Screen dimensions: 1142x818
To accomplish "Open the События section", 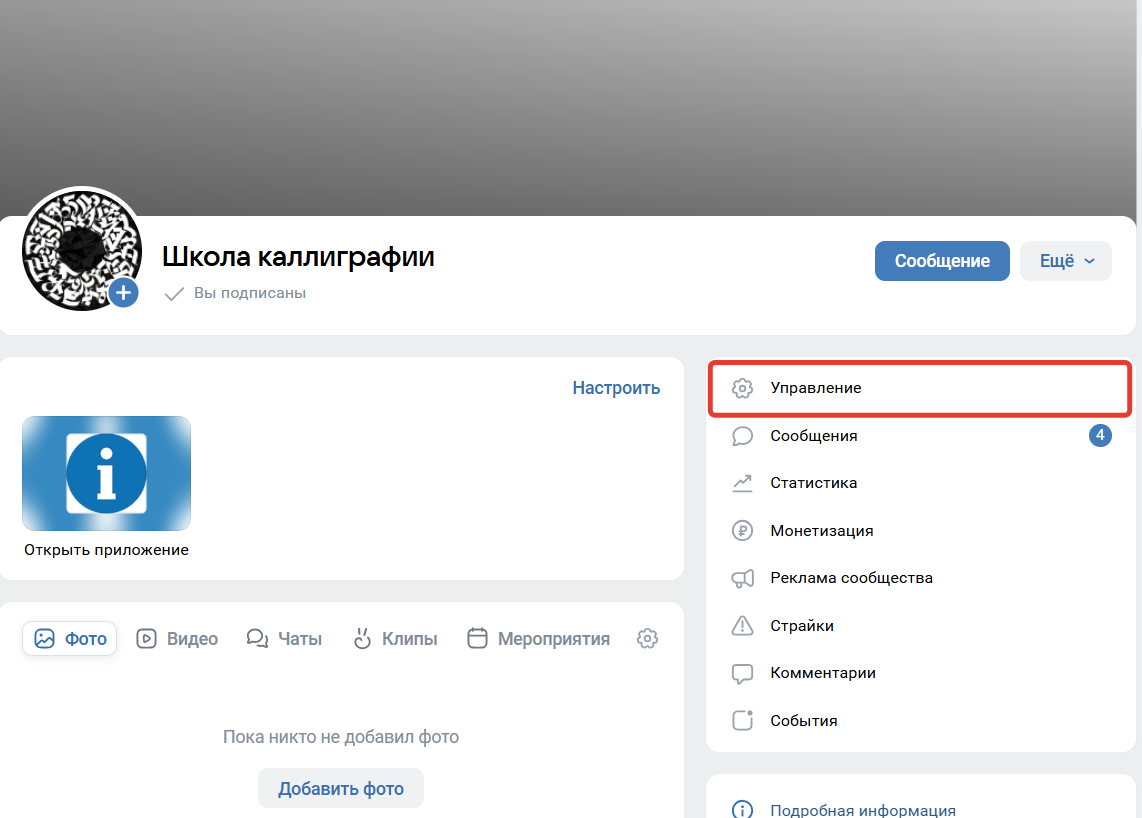I will coord(805,720).
